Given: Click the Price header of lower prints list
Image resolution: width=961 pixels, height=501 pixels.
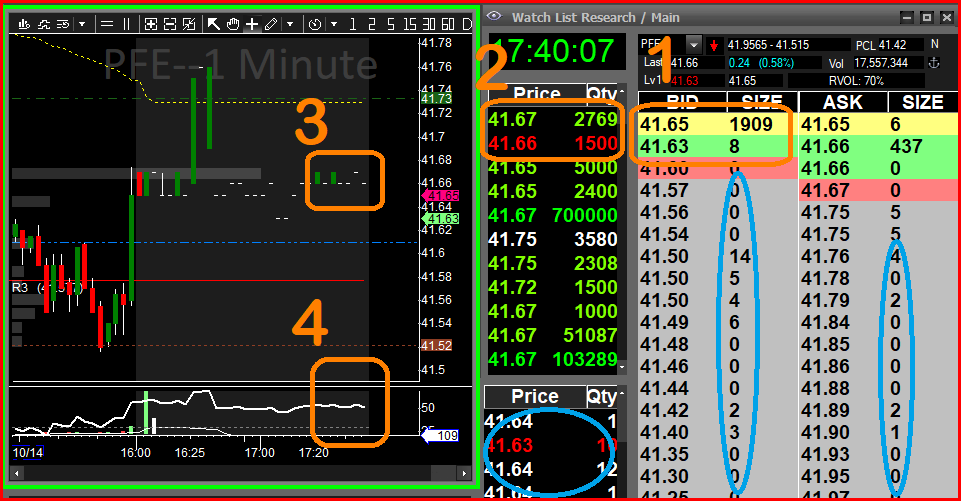Looking at the screenshot, I should (x=534, y=397).
